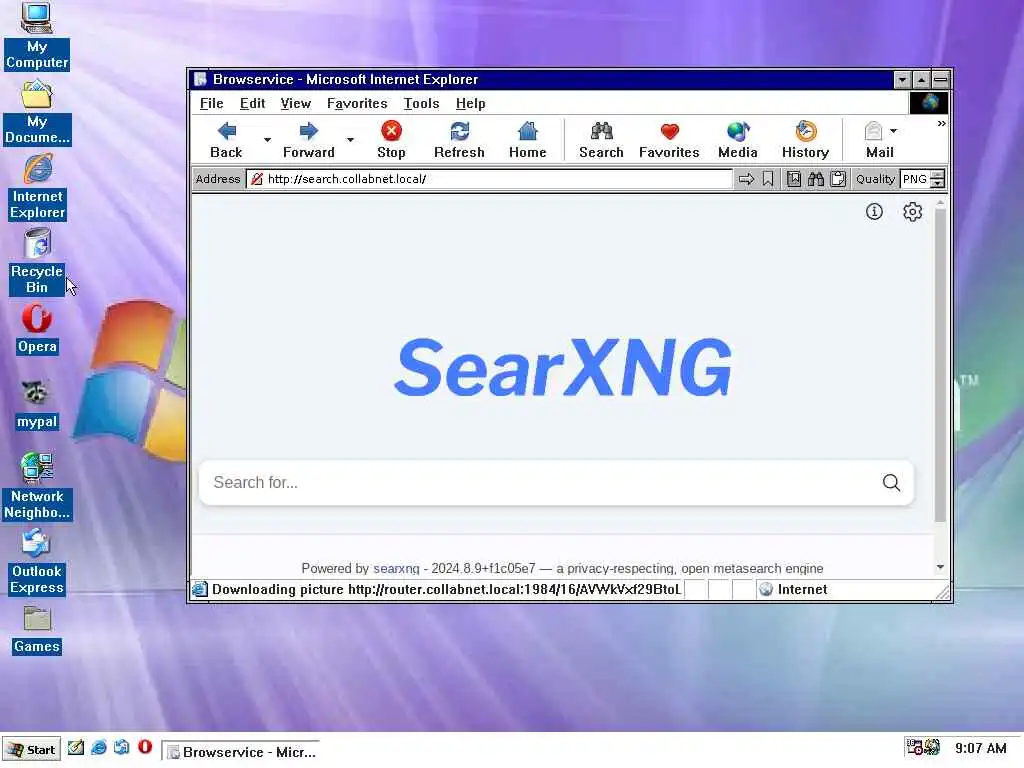Click the outline bookmark icon in Browservice bar
Screen dimensions: 1024x768
pyautogui.click(x=768, y=179)
